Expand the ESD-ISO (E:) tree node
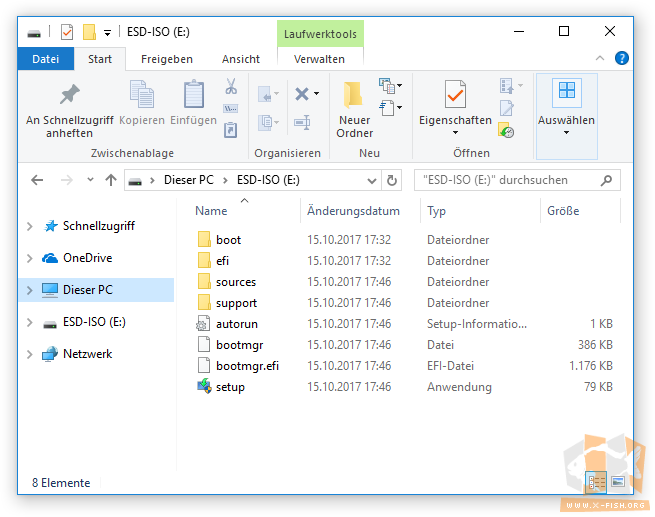 [30, 322]
